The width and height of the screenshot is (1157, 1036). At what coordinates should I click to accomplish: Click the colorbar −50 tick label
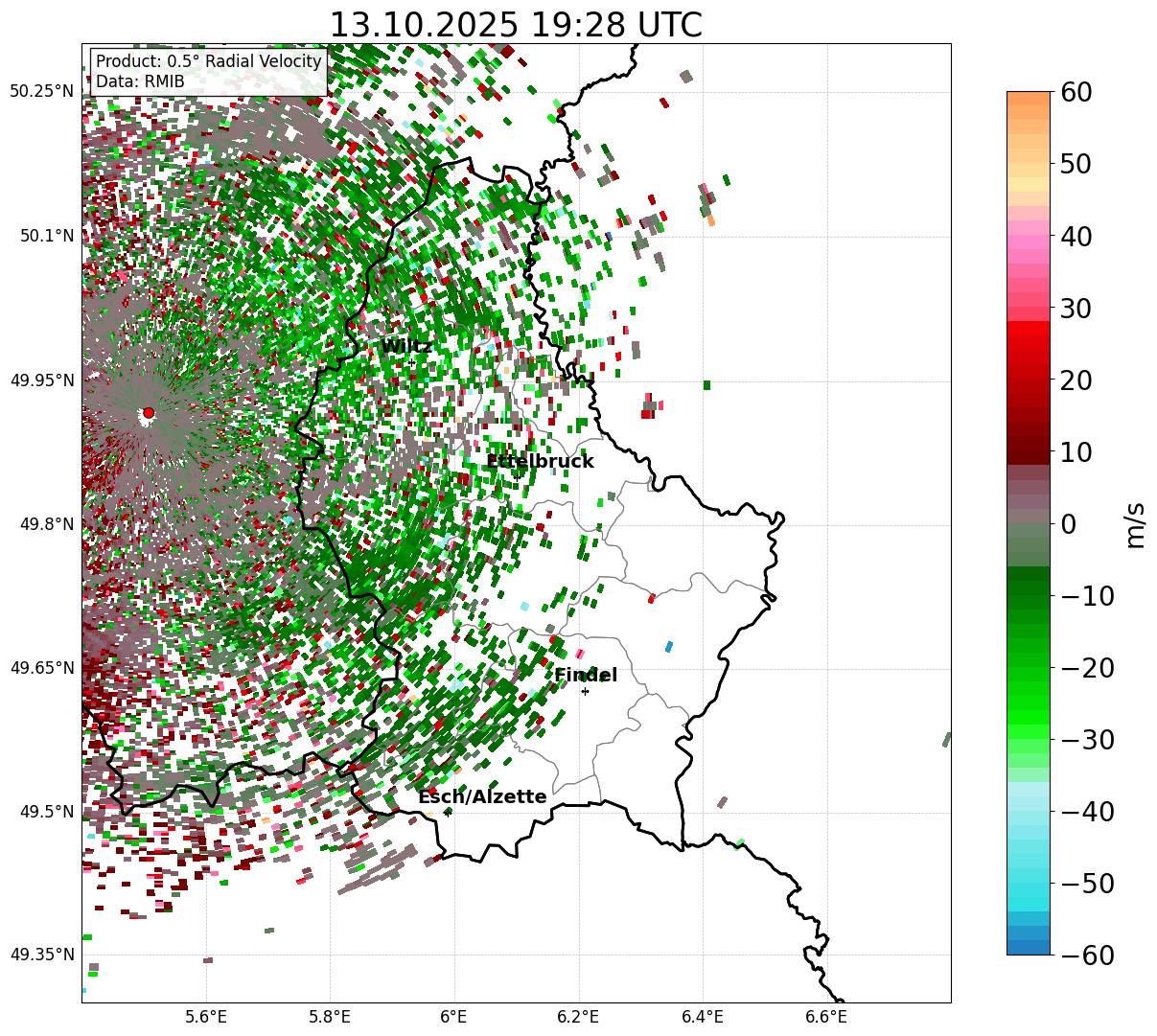(x=1087, y=884)
